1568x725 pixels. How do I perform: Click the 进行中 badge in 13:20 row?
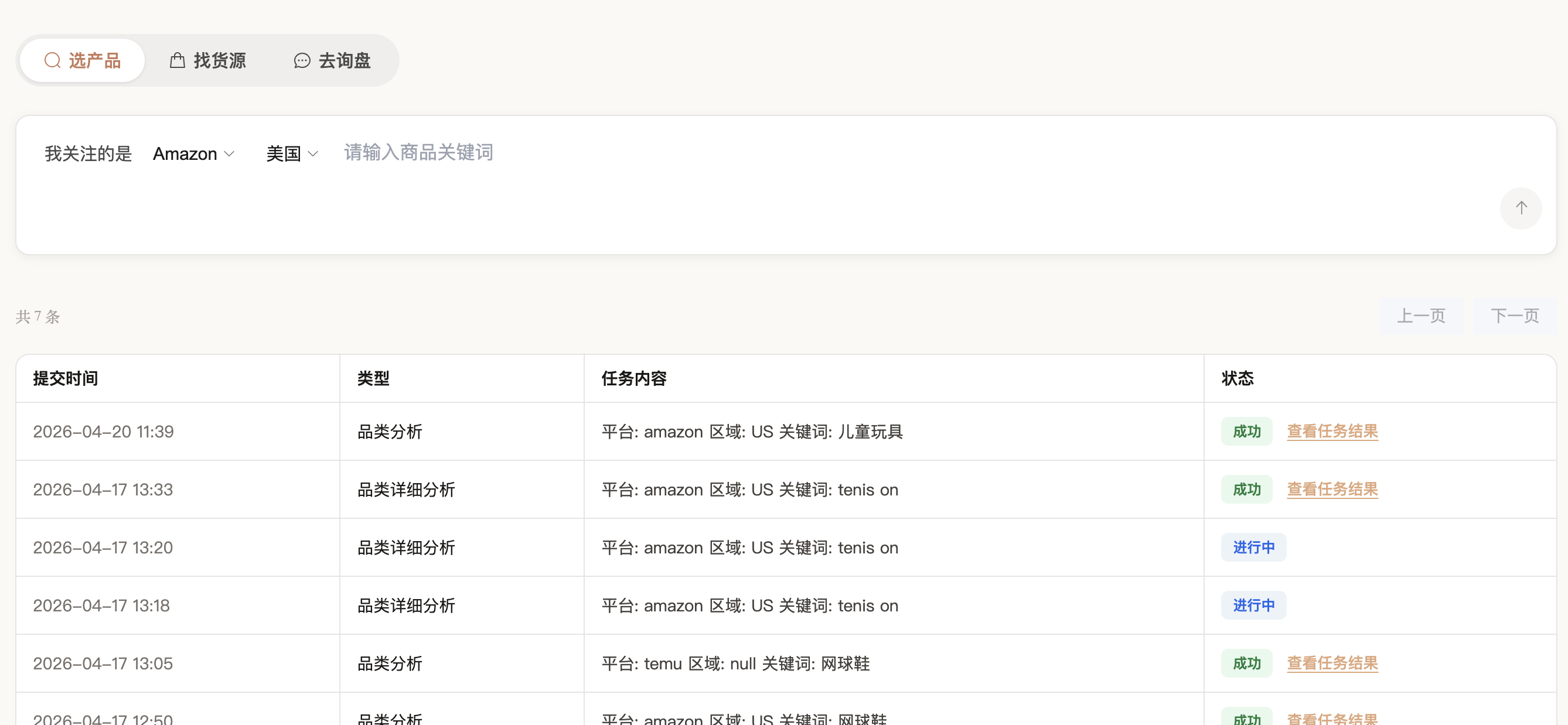pyautogui.click(x=1253, y=548)
